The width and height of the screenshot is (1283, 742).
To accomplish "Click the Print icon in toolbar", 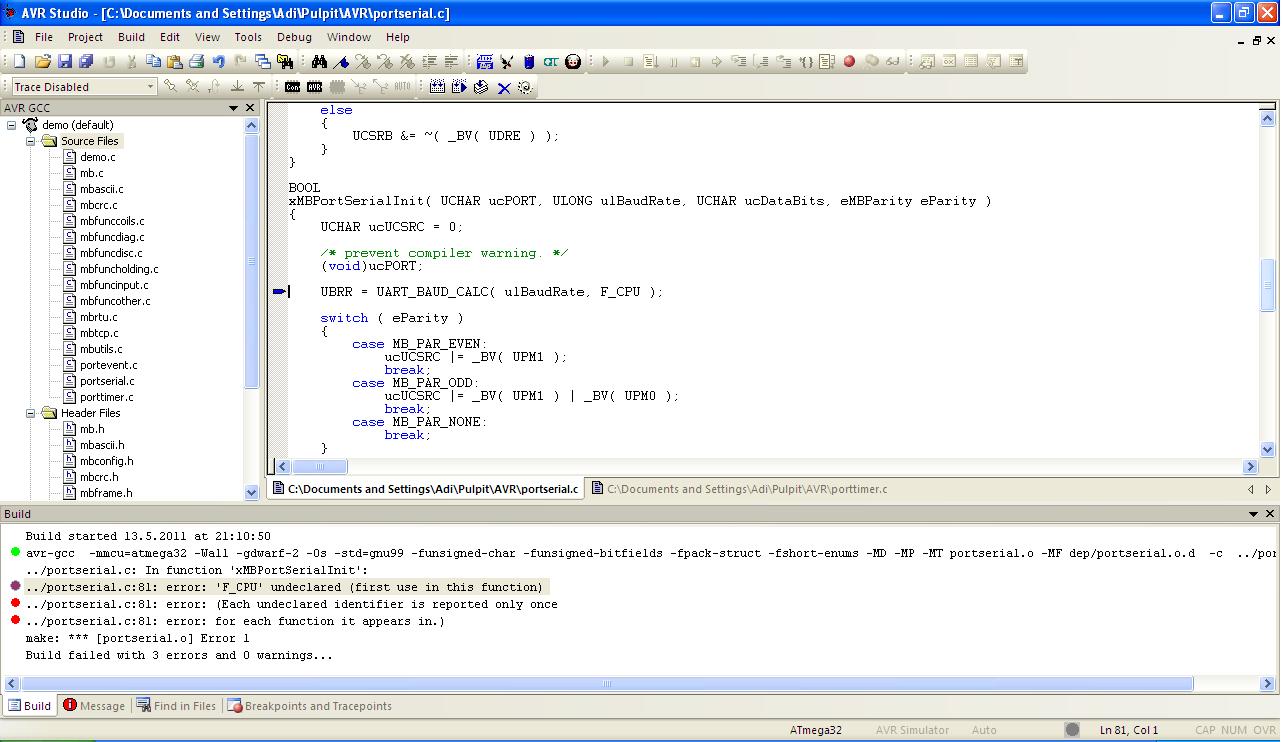I will 196,62.
